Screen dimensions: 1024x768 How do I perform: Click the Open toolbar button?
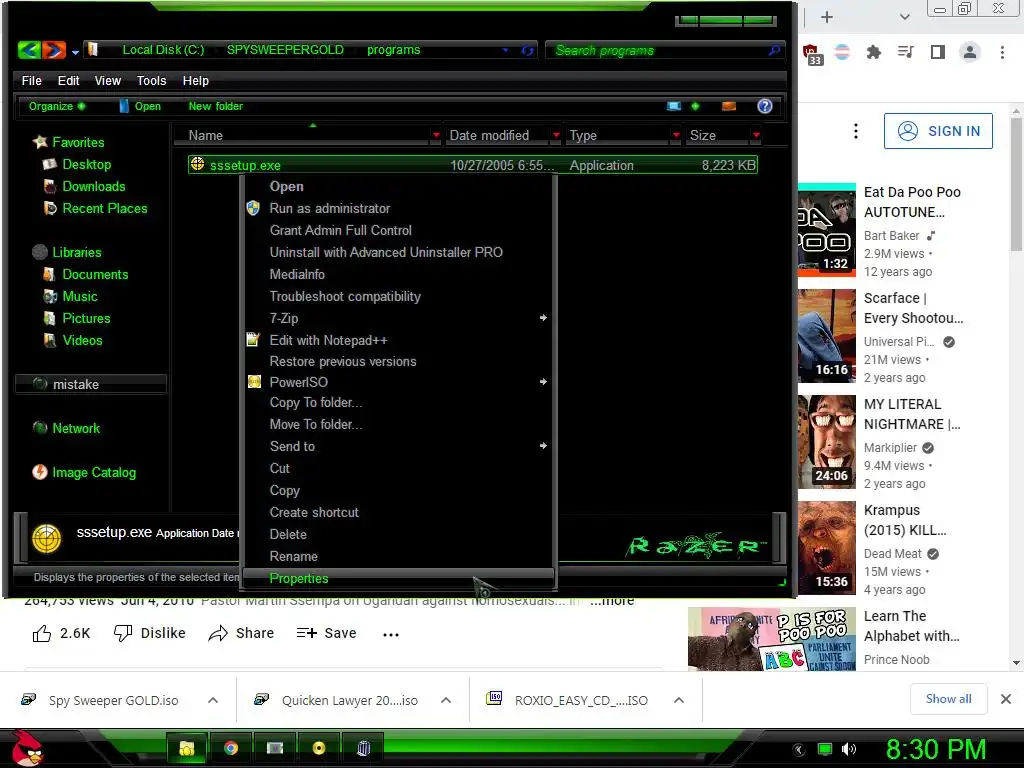140,106
